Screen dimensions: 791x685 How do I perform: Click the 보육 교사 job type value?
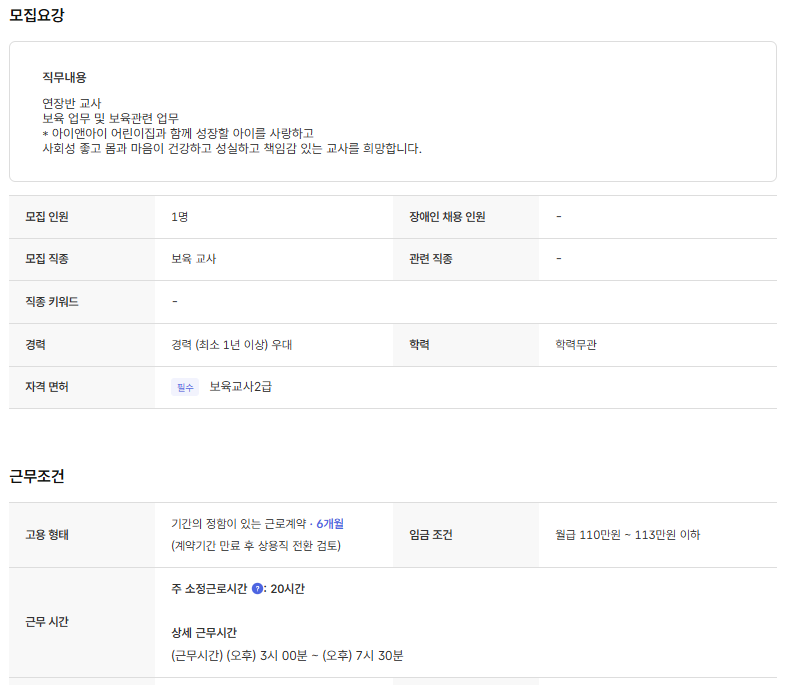pyautogui.click(x=194, y=259)
